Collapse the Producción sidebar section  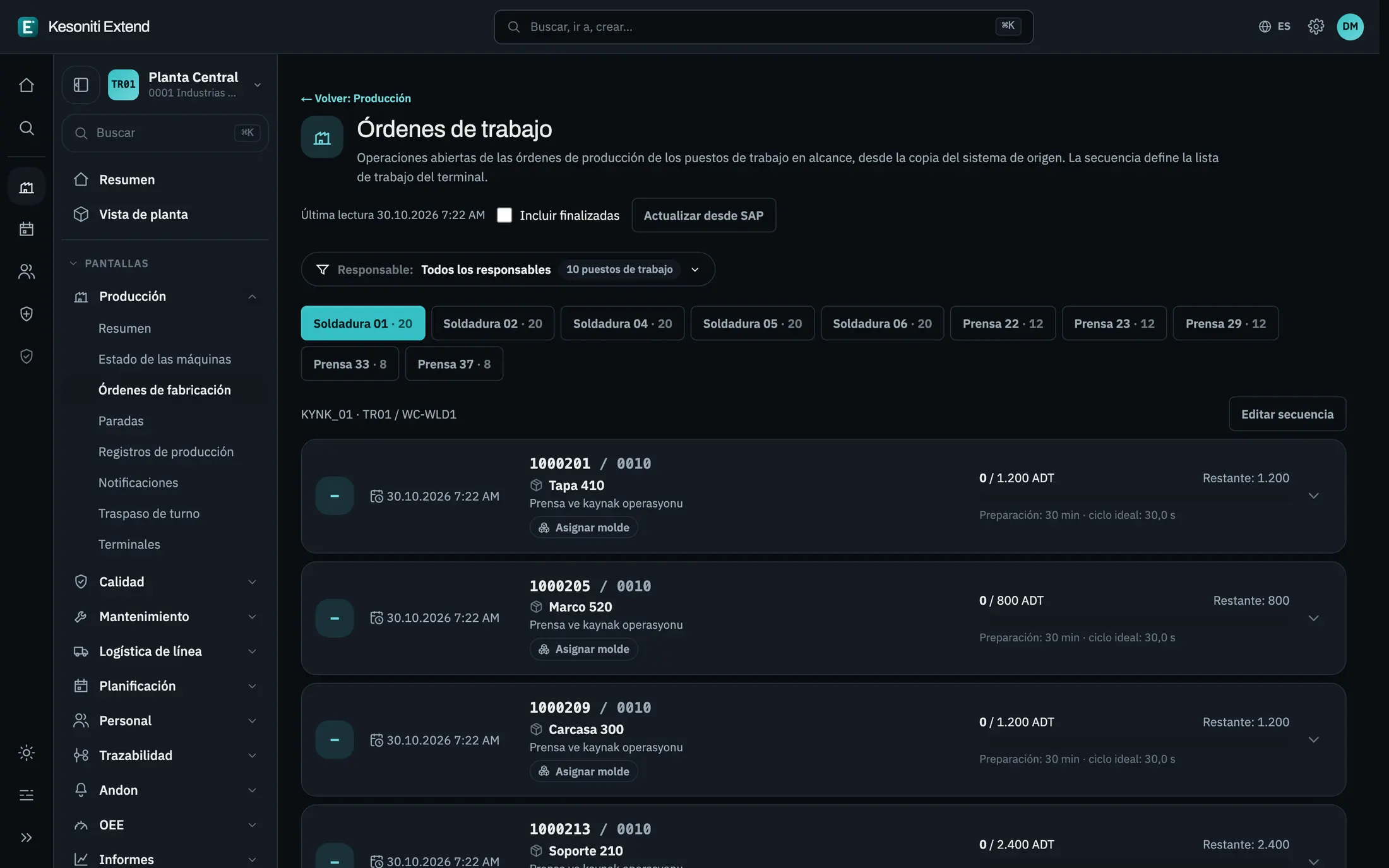tap(165, 297)
